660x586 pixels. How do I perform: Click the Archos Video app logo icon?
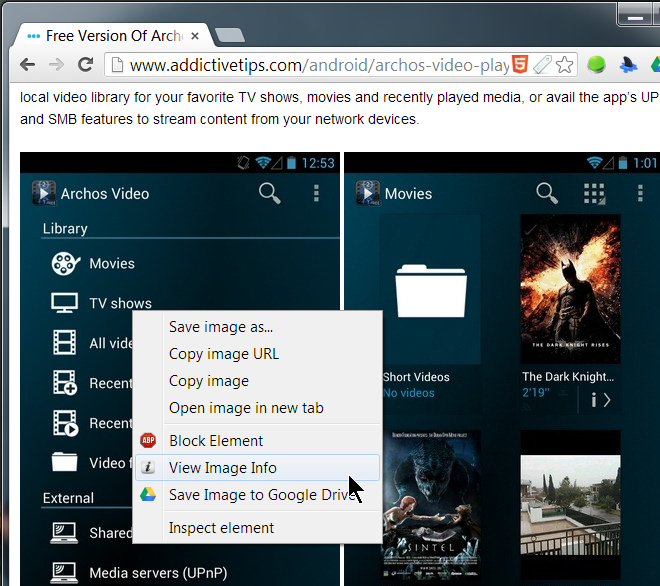(x=44, y=193)
